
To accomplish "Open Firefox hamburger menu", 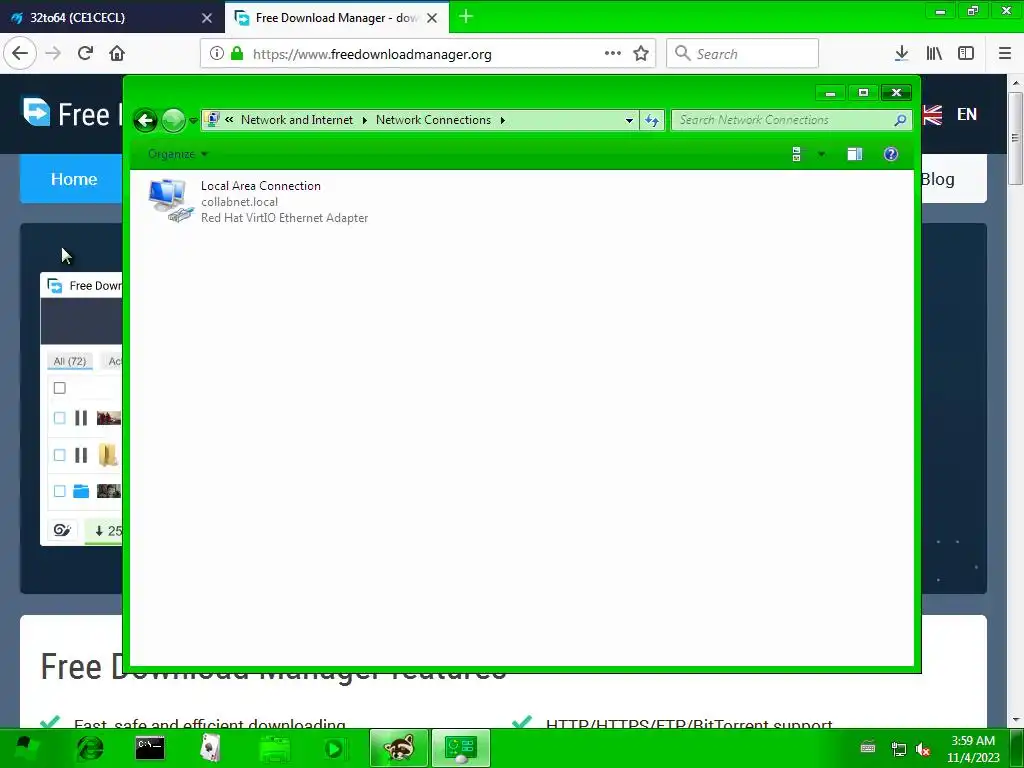I will [1005, 54].
